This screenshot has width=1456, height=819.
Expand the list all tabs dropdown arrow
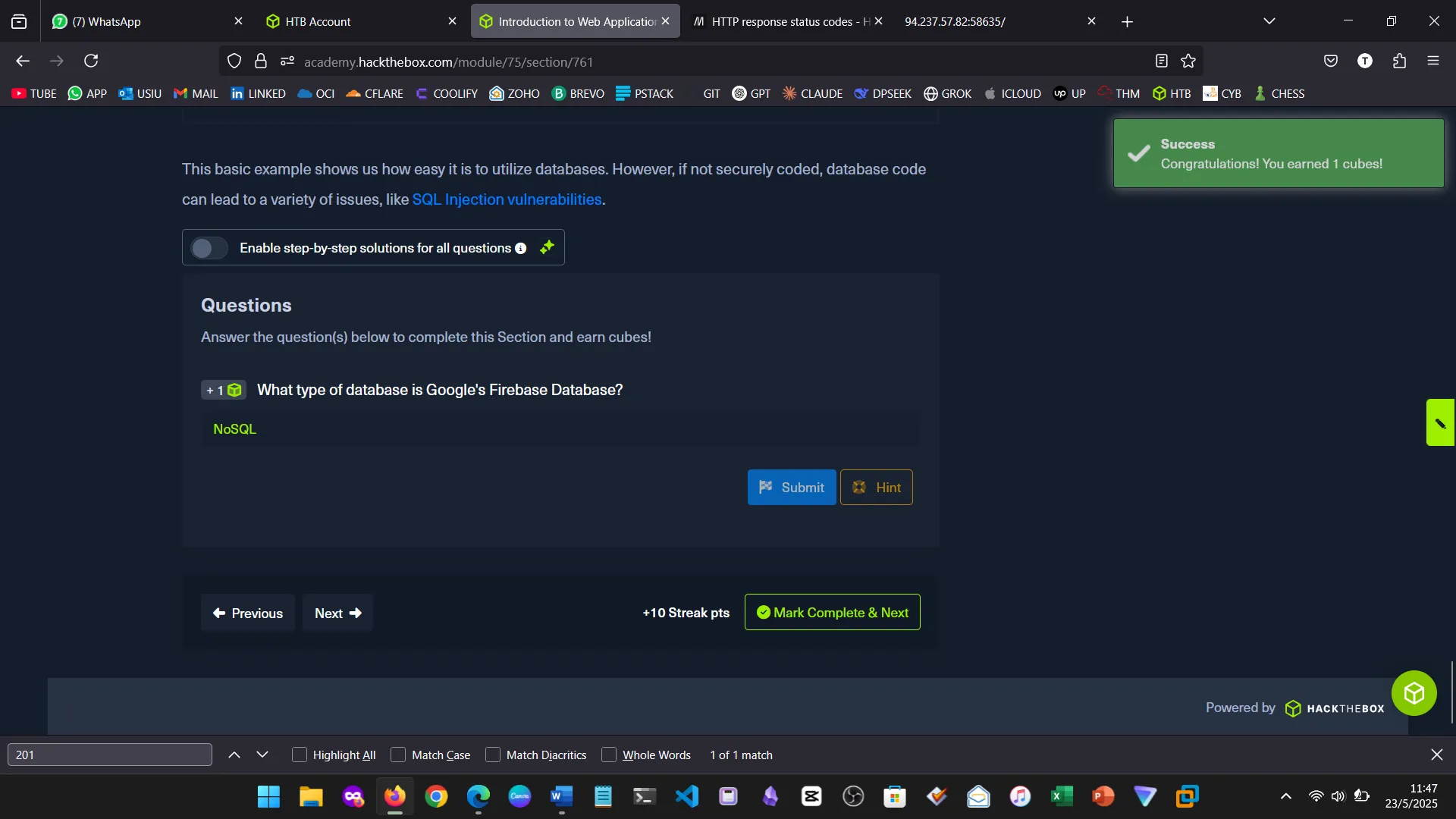tap(1269, 21)
